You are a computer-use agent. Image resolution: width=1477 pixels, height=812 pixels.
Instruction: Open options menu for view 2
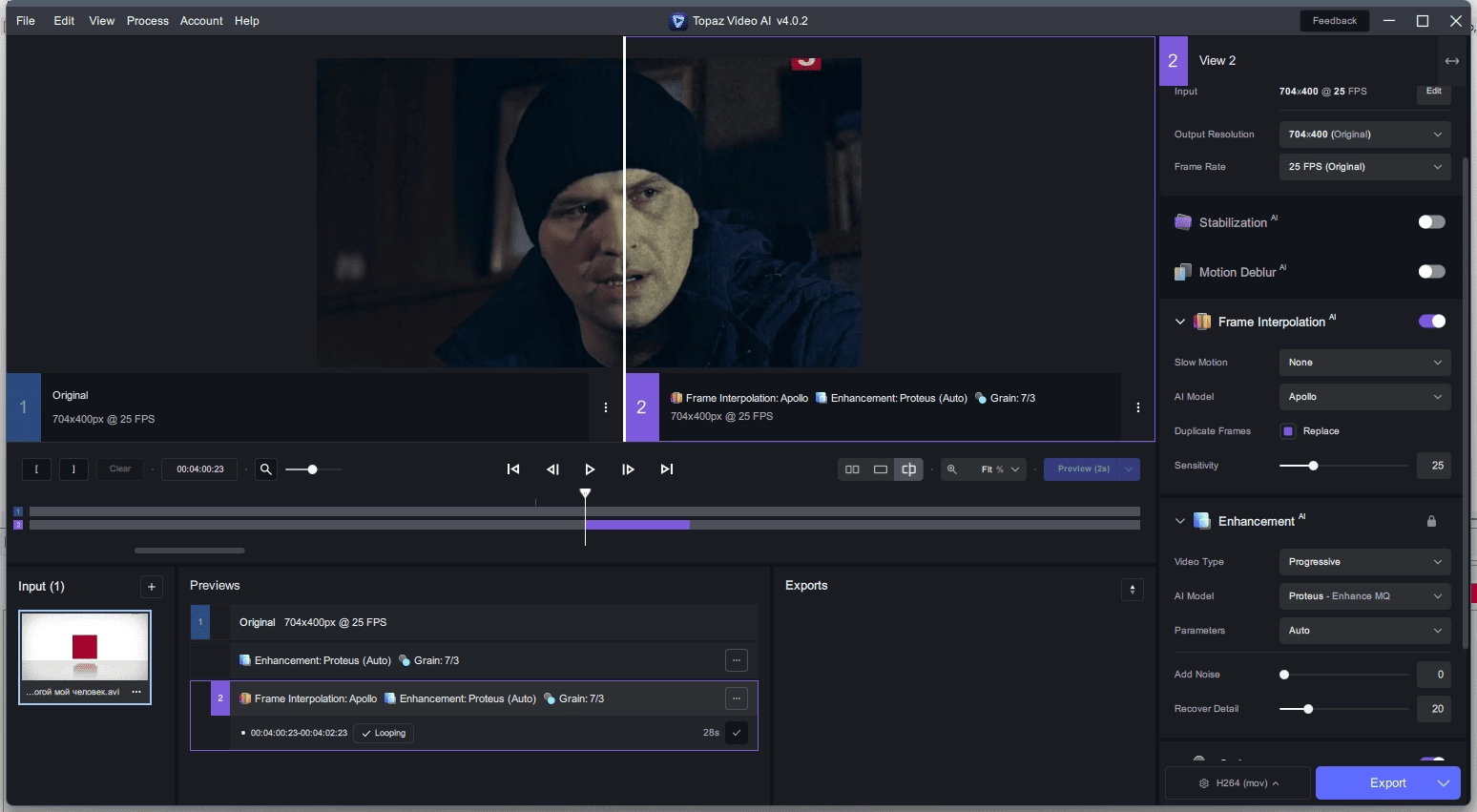pos(1138,407)
